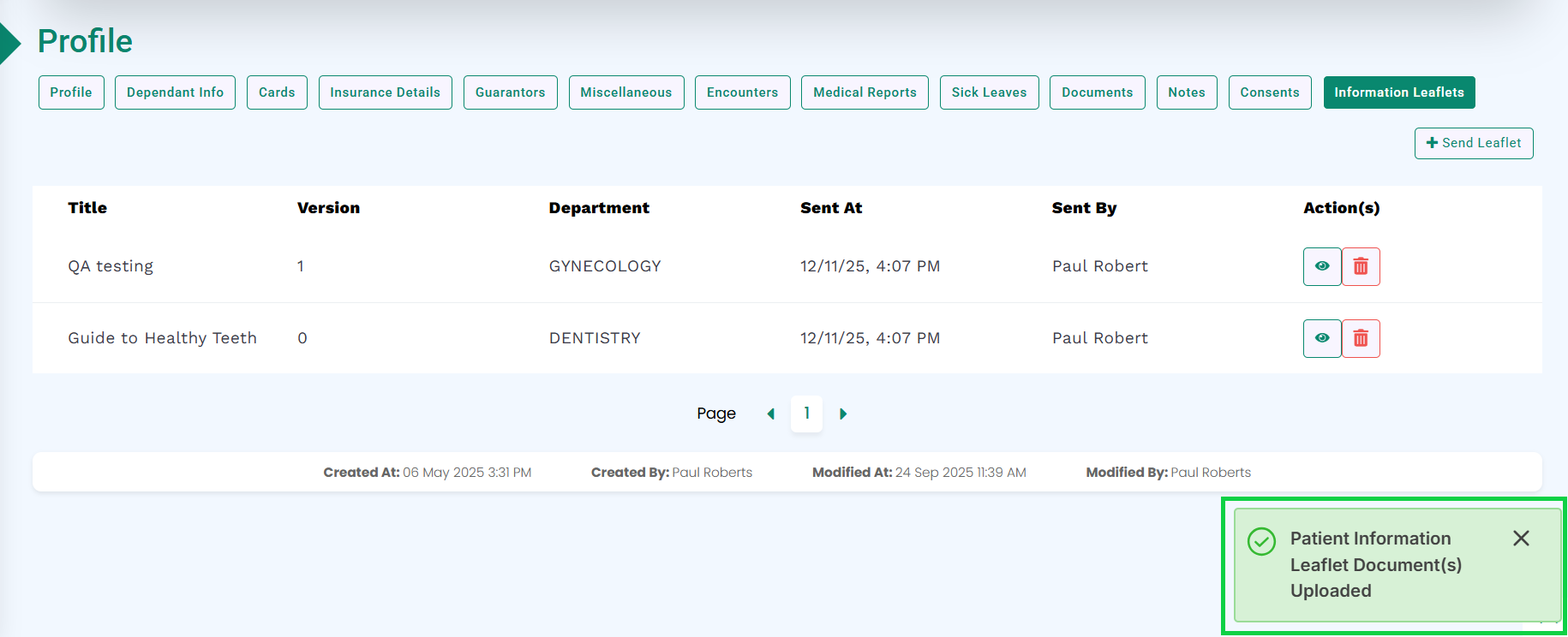This screenshot has width=1568, height=637.
Task: View the QA testing leaflet eye icon
Action: [x=1321, y=266]
